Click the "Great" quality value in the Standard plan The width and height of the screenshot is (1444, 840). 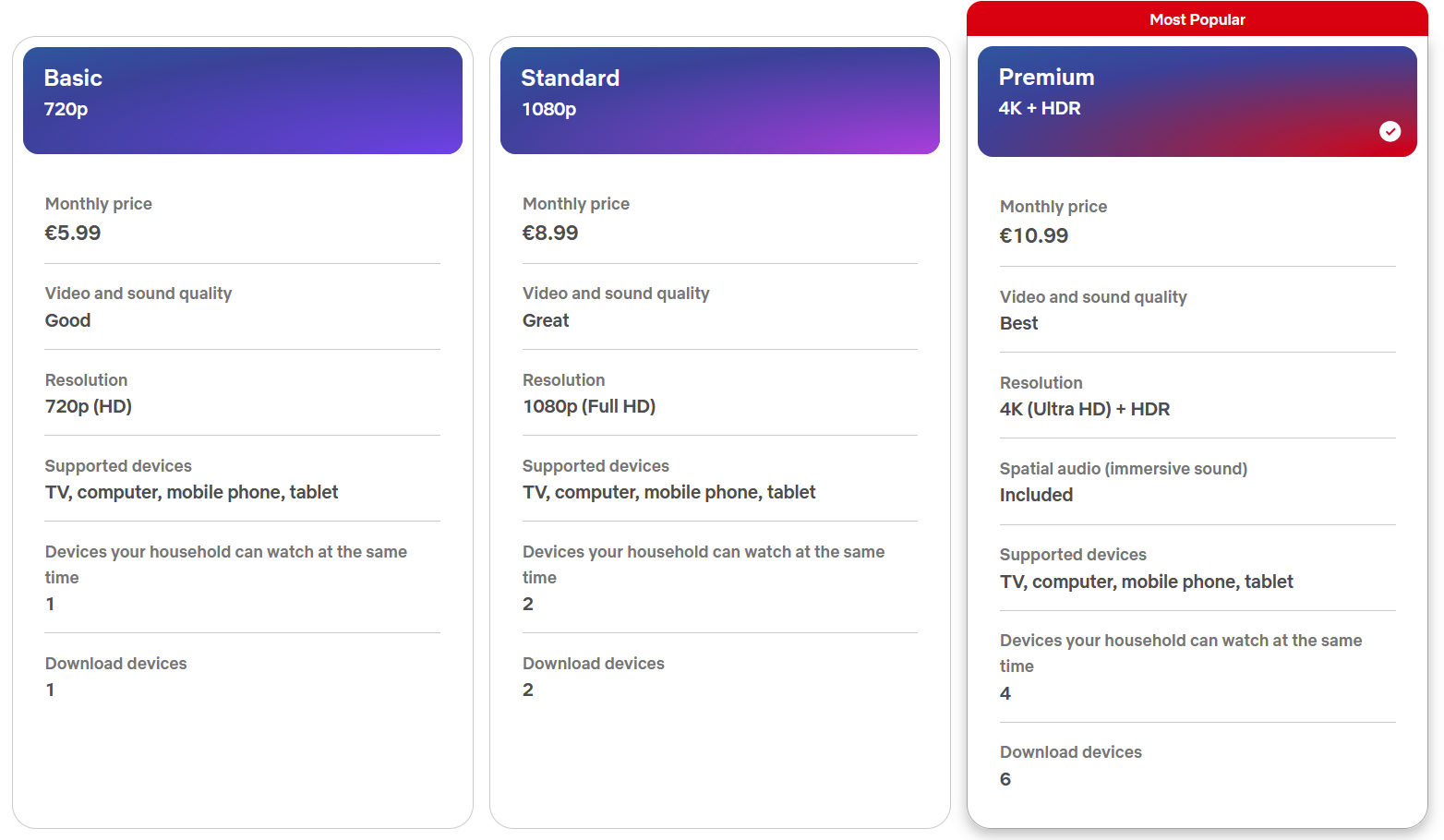coord(546,320)
